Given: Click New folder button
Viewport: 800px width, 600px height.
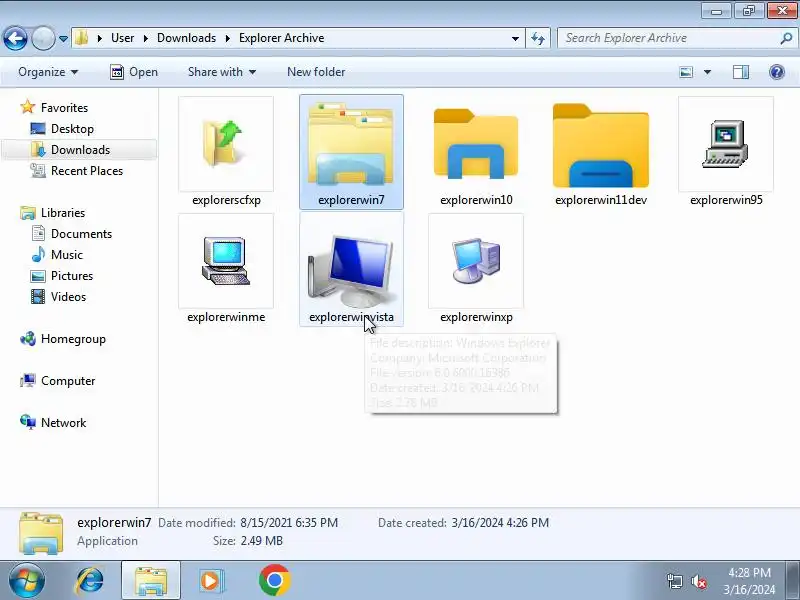Looking at the screenshot, I should coord(316,72).
